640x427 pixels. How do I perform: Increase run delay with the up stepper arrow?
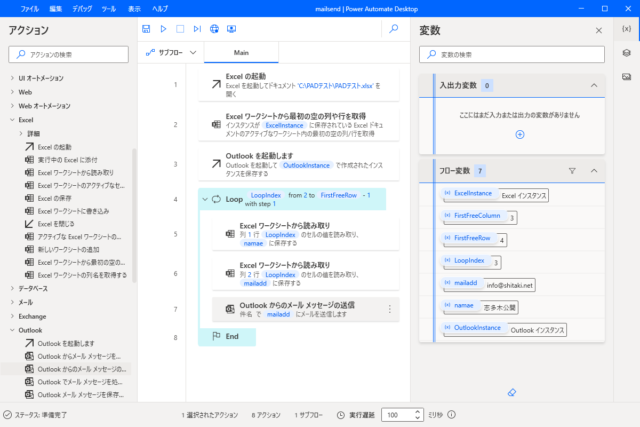coord(418,411)
